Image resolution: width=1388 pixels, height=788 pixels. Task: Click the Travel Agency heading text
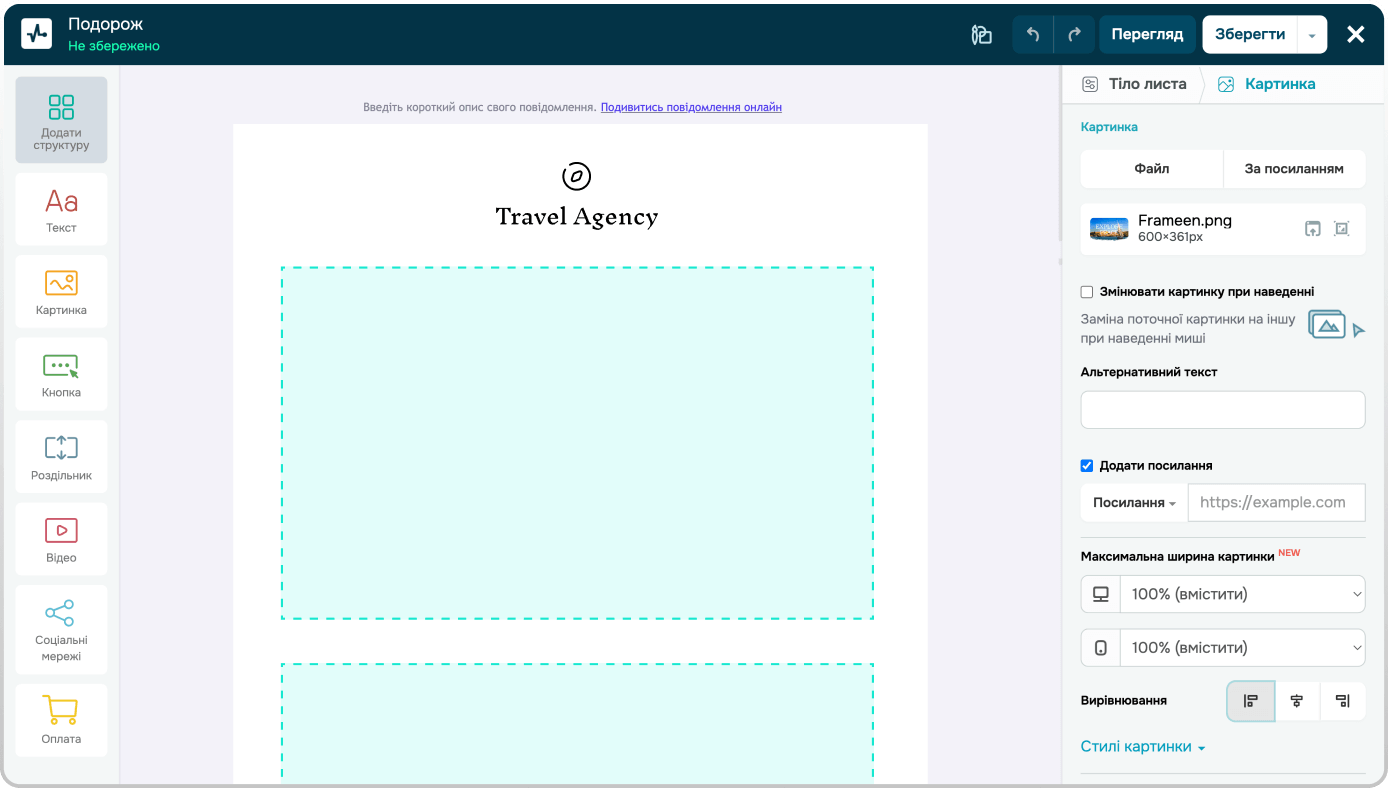(577, 217)
